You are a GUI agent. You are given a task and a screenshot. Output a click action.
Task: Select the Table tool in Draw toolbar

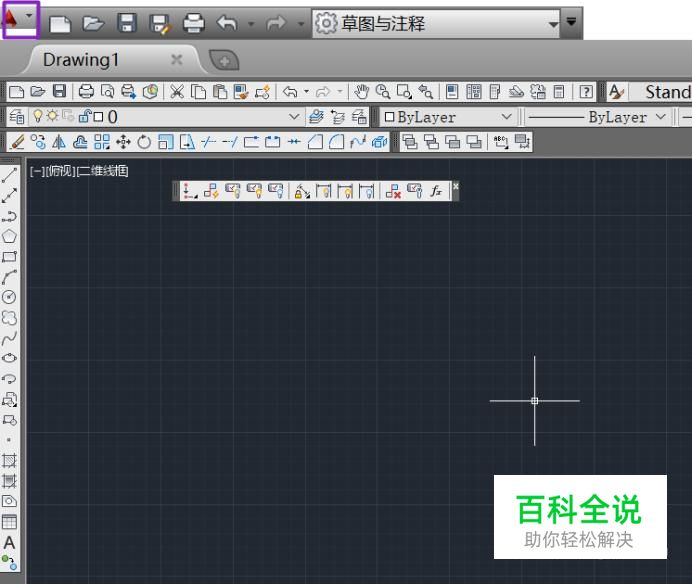(x=9, y=522)
